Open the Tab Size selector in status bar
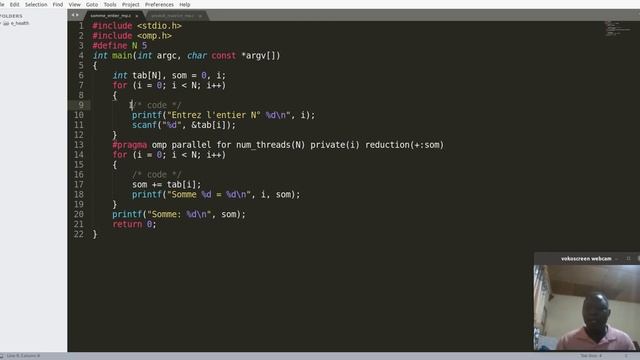This screenshot has width=640, height=360. click(x=591, y=356)
